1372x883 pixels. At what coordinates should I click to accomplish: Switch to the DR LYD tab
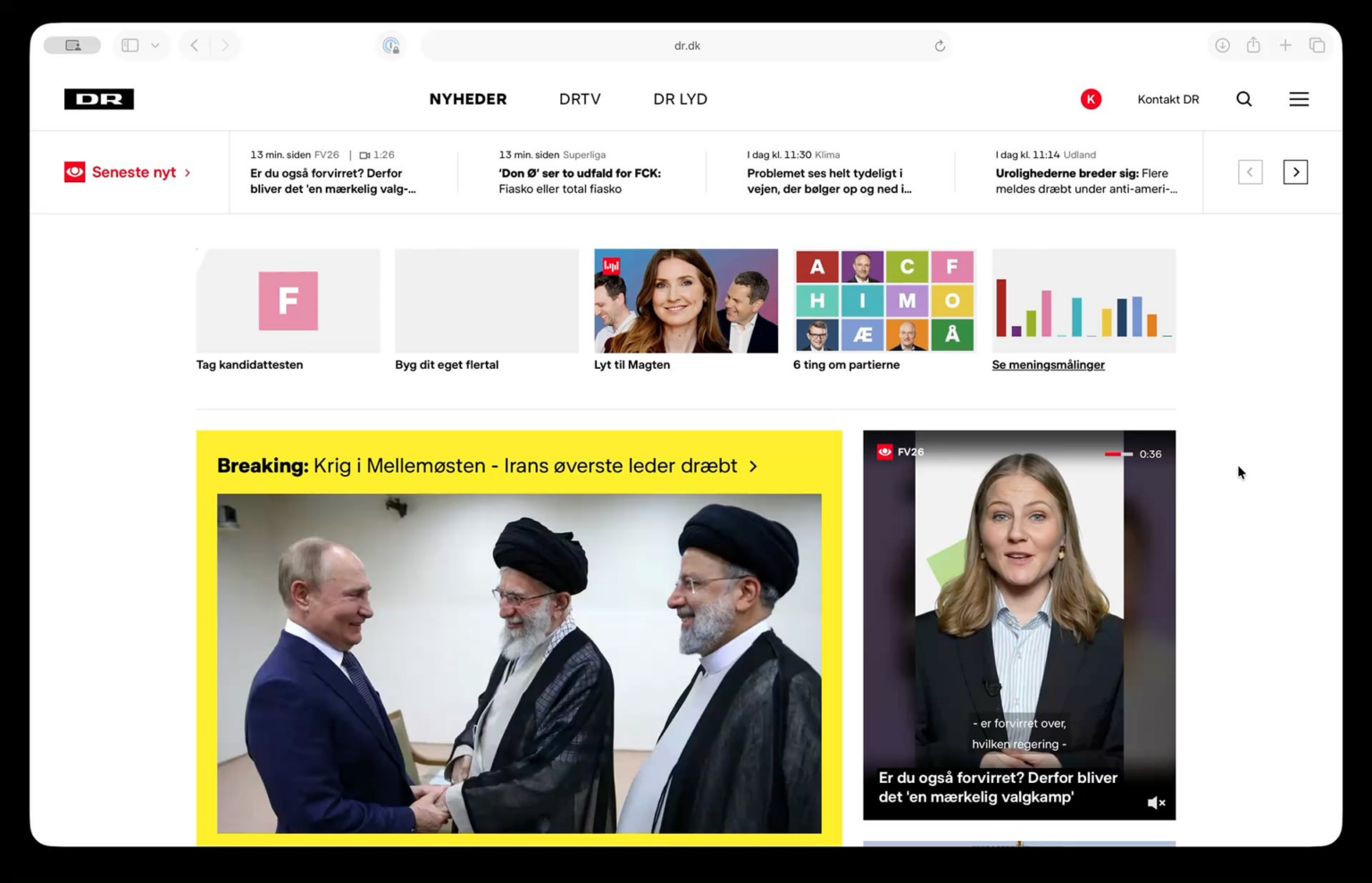(680, 99)
